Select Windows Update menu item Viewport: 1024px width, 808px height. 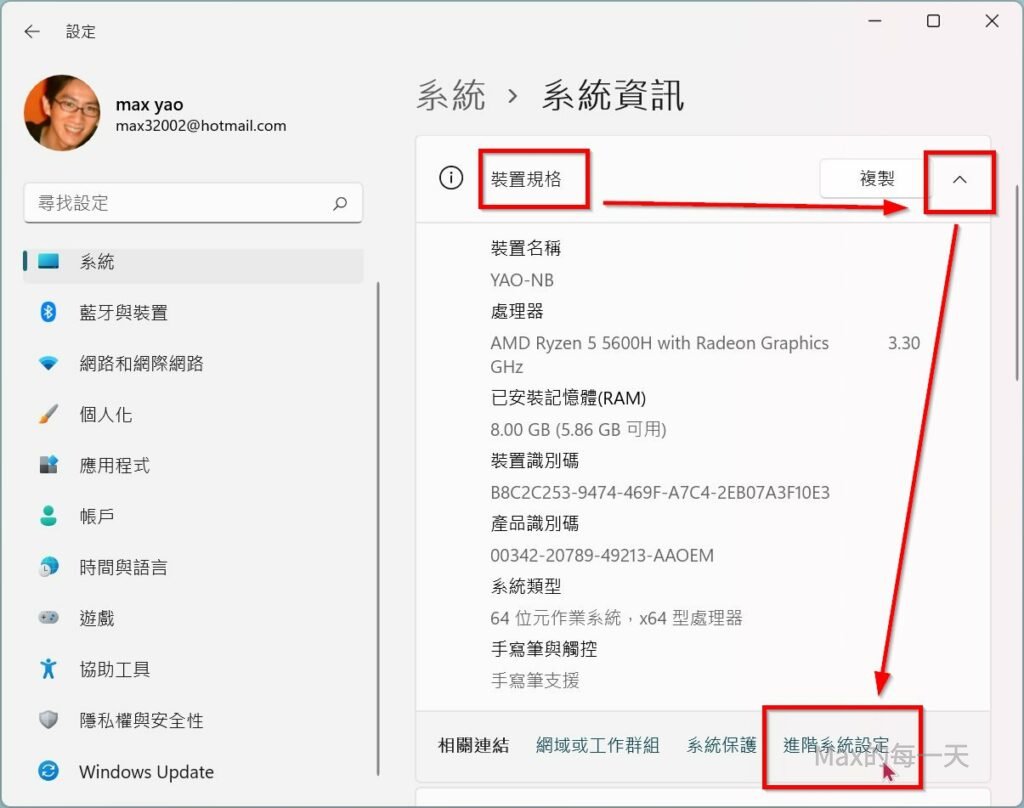click(146, 772)
